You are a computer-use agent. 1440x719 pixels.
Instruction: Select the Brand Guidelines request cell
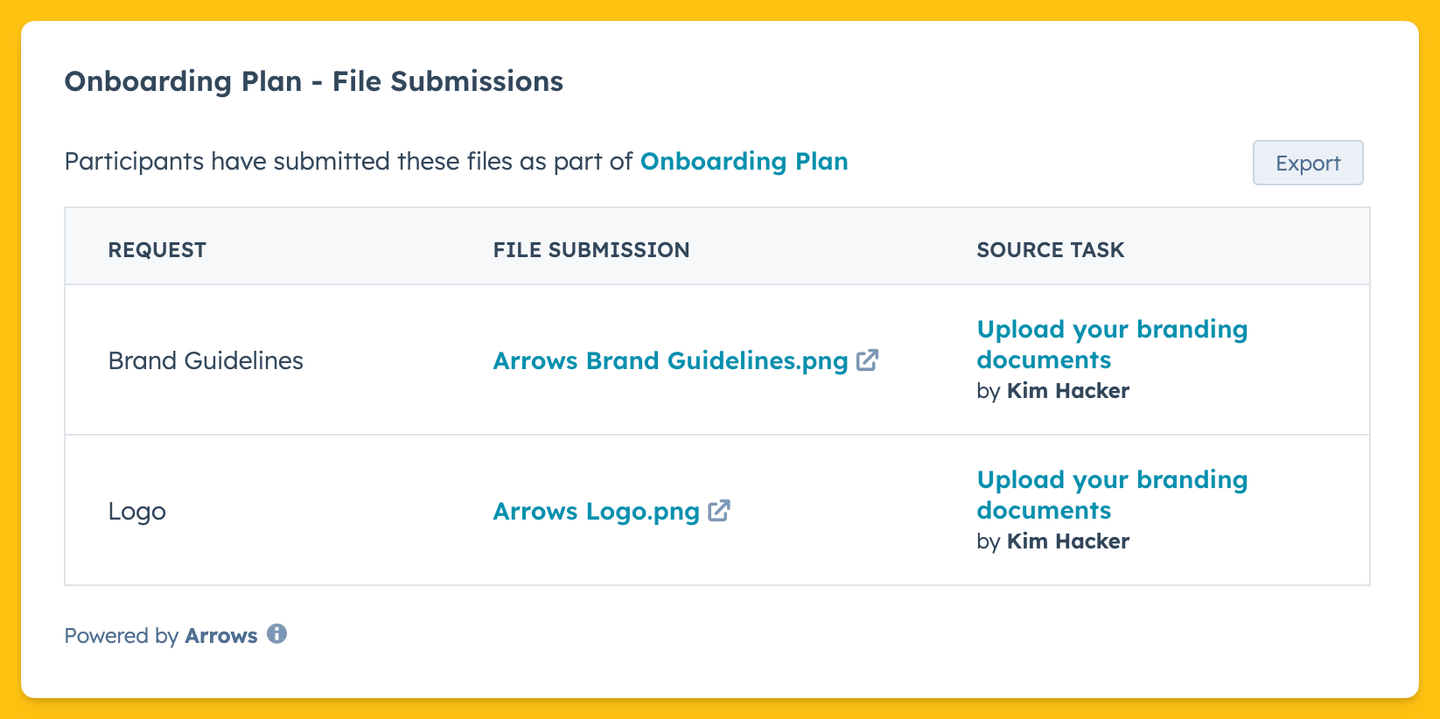[x=205, y=361]
